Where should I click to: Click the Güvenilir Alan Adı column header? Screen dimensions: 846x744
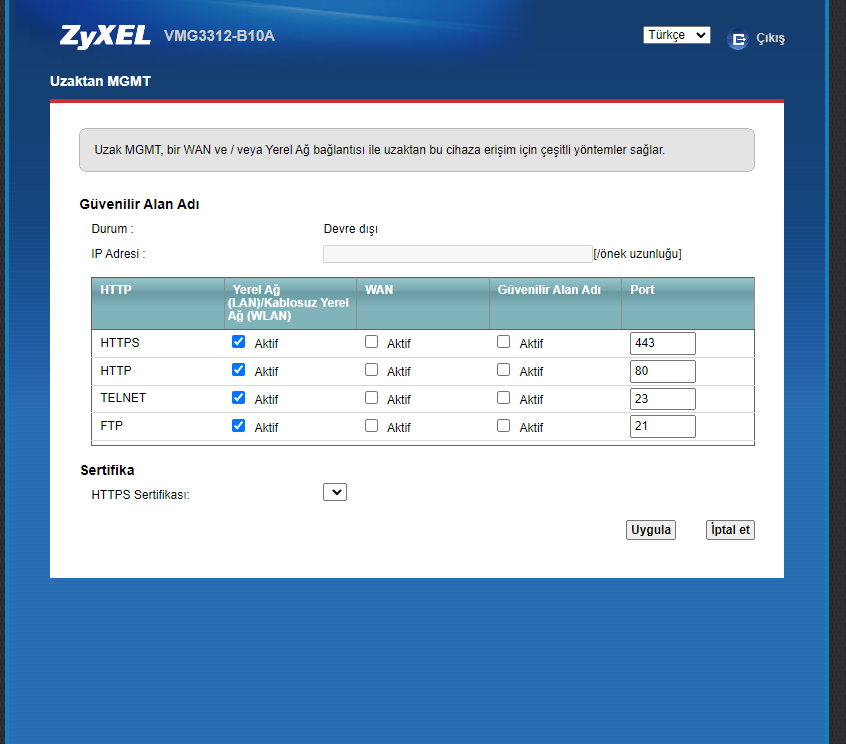(549, 290)
